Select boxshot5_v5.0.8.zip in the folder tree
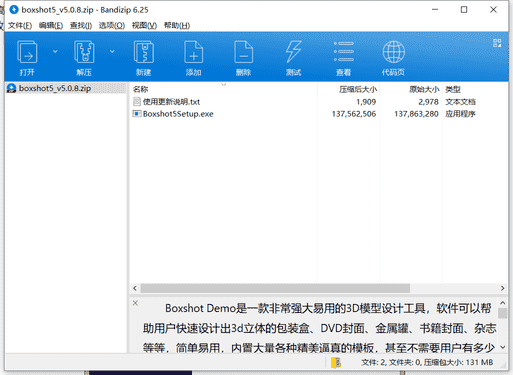Viewport: 513px width, 375px height. click(x=55, y=88)
